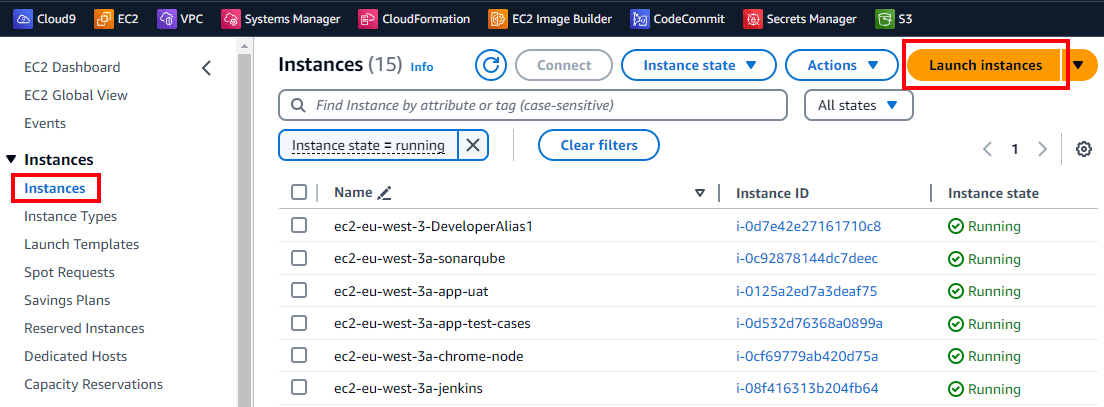Open Spot Requests in the sidebar
The height and width of the screenshot is (407, 1104).
tap(69, 272)
